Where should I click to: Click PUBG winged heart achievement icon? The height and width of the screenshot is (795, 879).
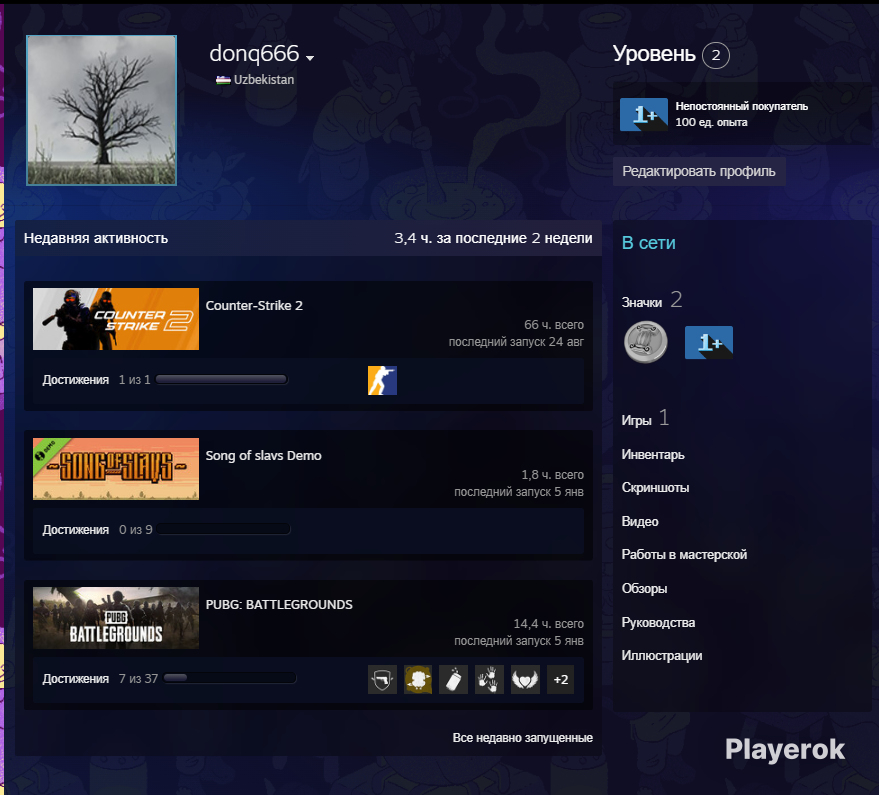525,680
